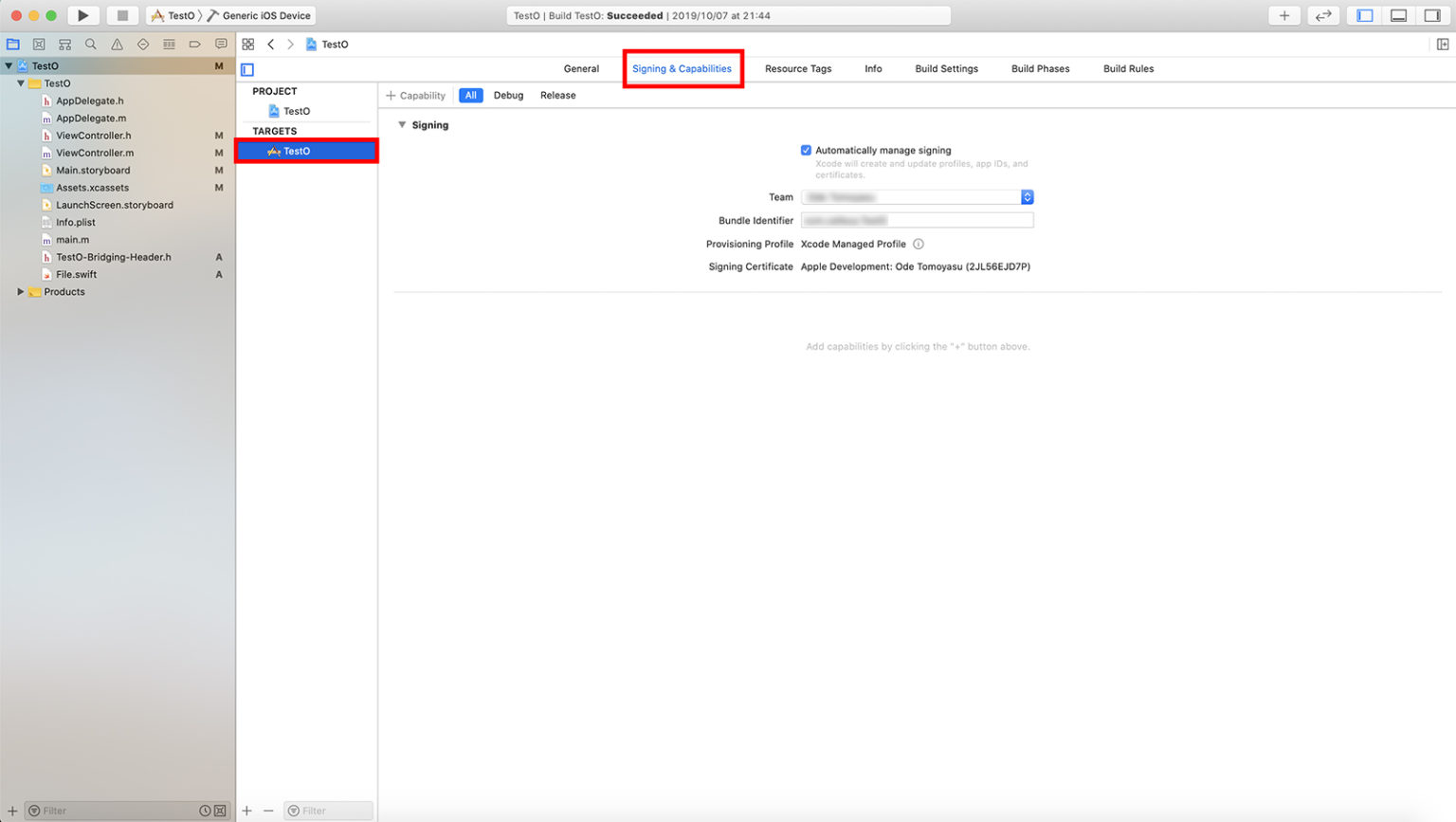Viewport: 1456px width, 822px height.
Task: Show the right inspector panel
Action: click(1433, 14)
